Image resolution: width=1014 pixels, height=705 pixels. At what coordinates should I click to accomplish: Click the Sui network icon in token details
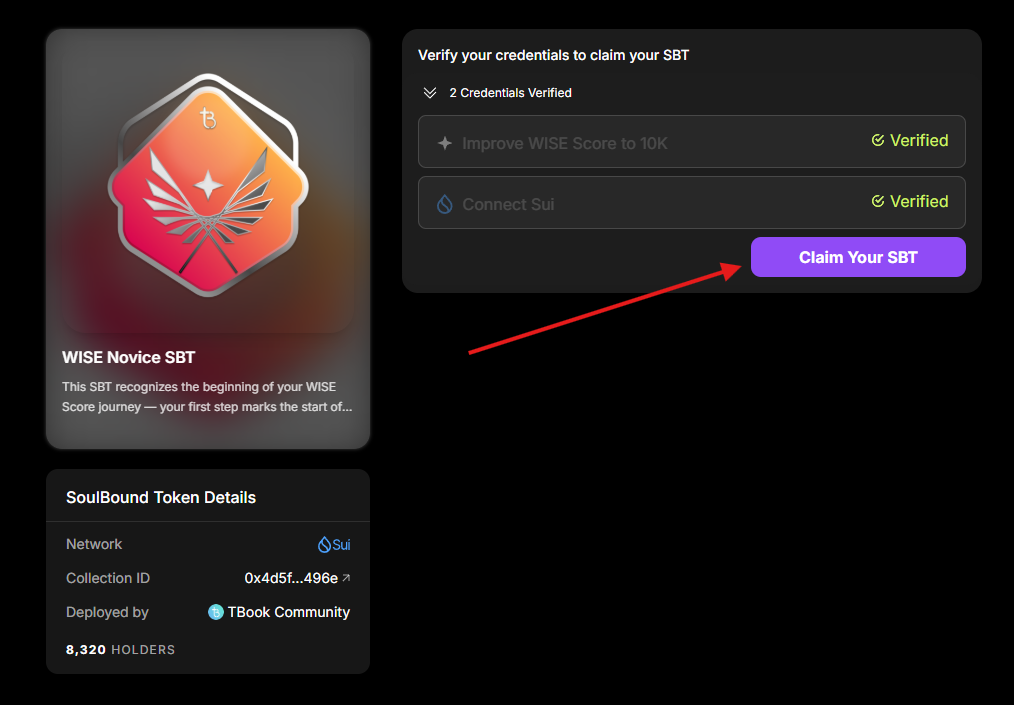coord(324,545)
